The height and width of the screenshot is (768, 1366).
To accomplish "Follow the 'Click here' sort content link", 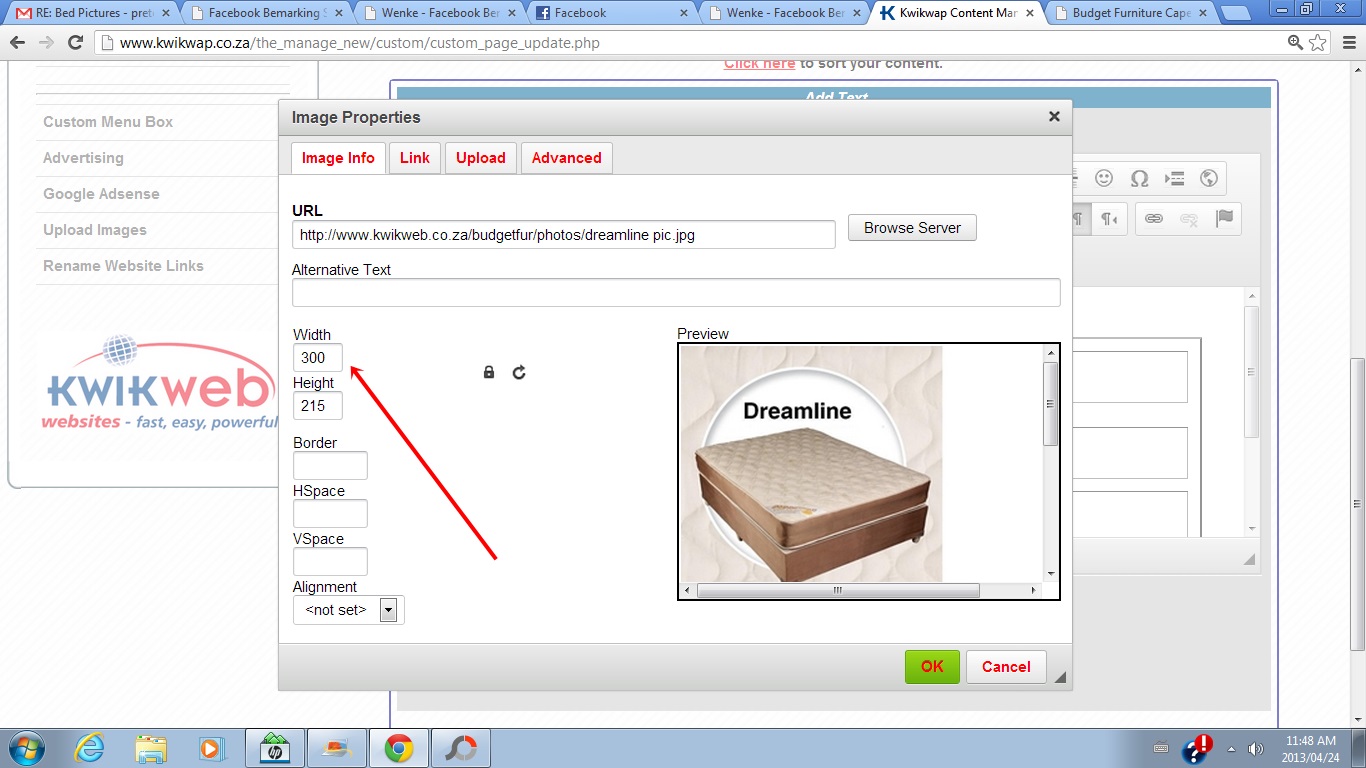I will [x=760, y=63].
